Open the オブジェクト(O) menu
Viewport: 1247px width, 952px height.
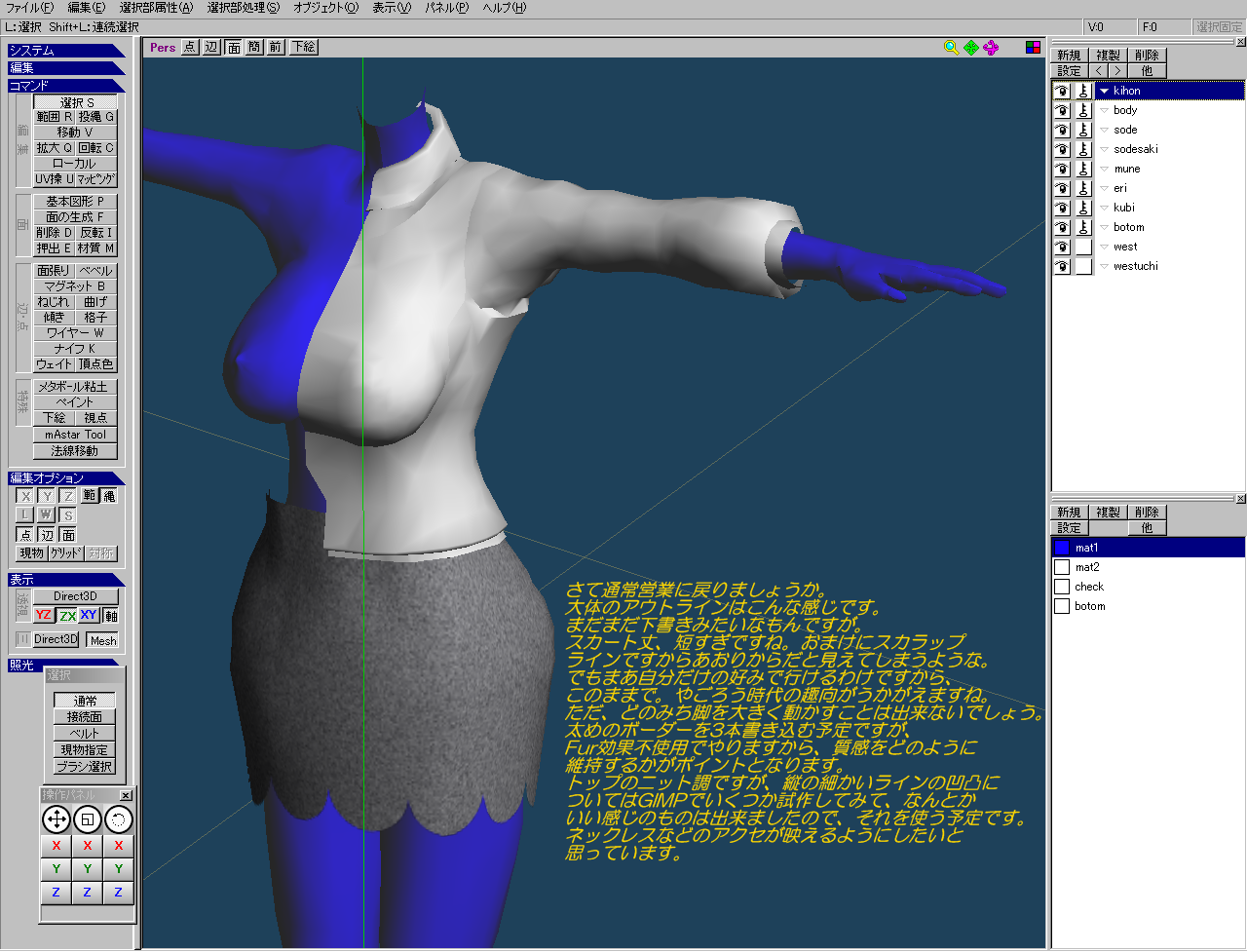[325, 8]
